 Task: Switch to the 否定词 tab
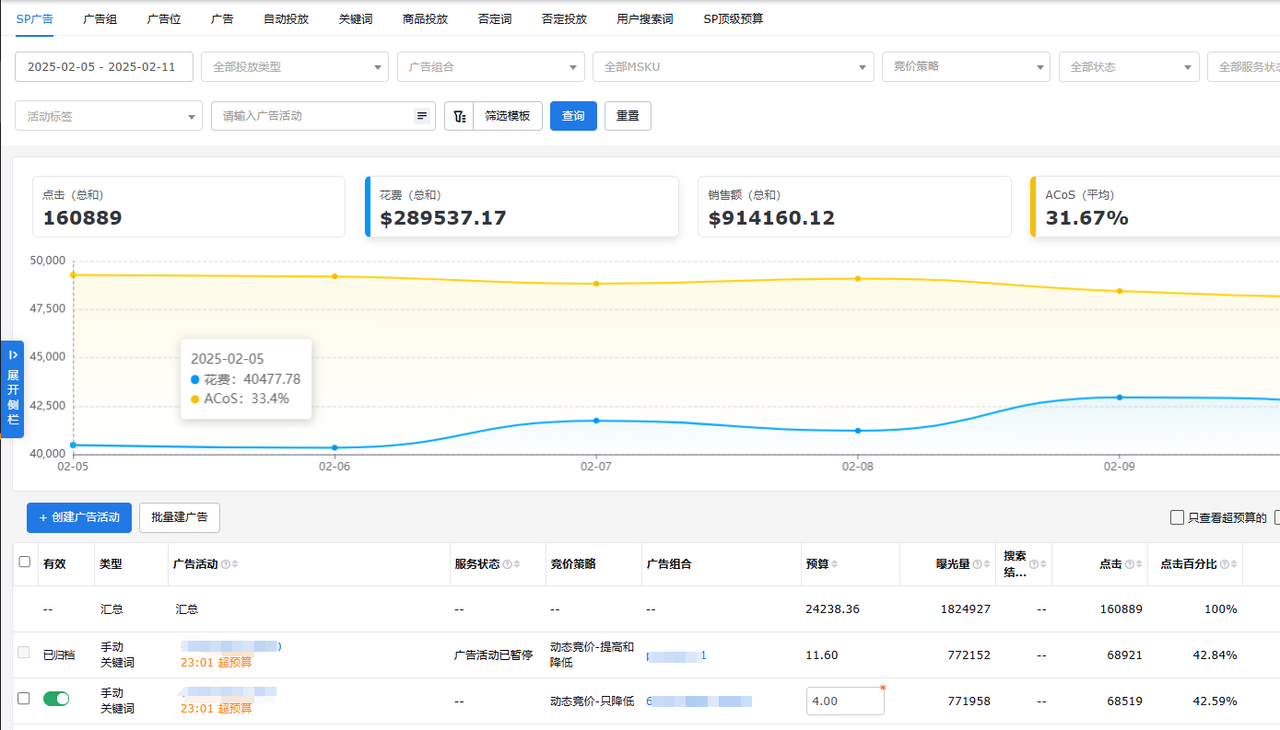click(x=494, y=19)
